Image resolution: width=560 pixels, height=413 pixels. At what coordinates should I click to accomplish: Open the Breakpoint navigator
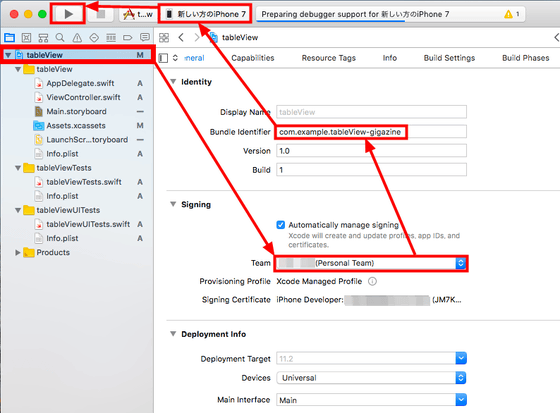pos(128,38)
